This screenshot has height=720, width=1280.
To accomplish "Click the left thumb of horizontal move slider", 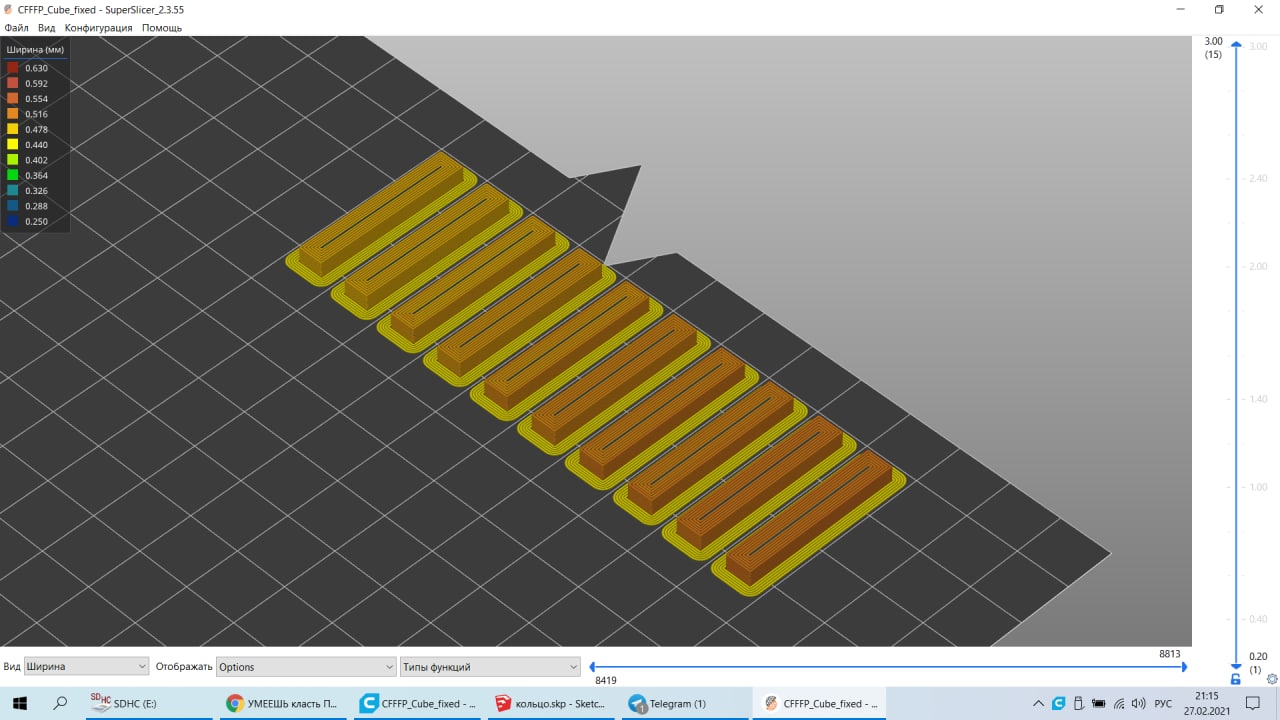I will point(592,666).
